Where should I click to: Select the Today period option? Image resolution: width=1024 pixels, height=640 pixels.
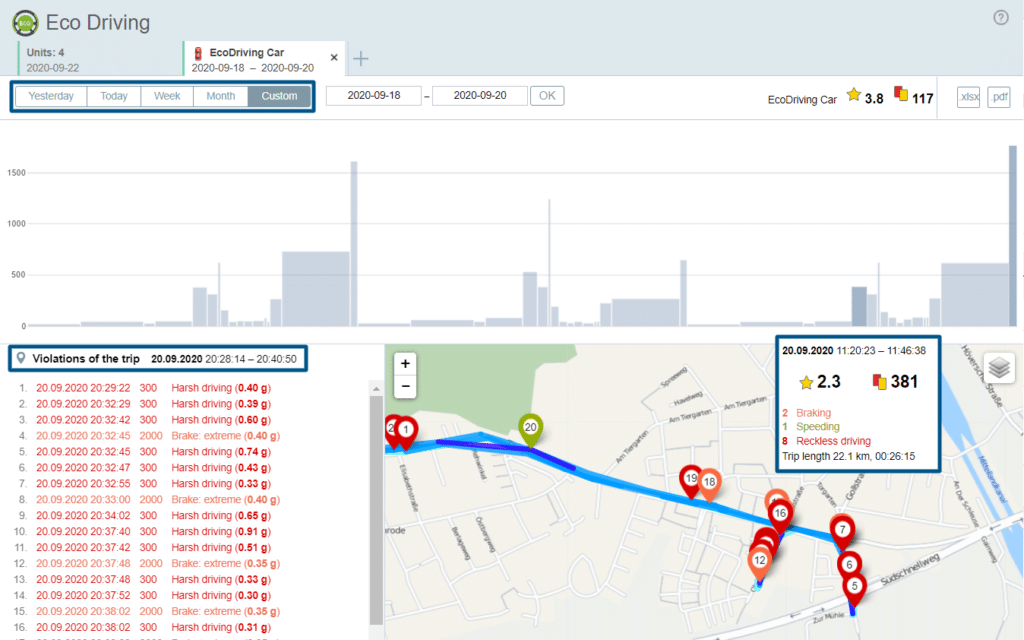pyautogui.click(x=113, y=95)
